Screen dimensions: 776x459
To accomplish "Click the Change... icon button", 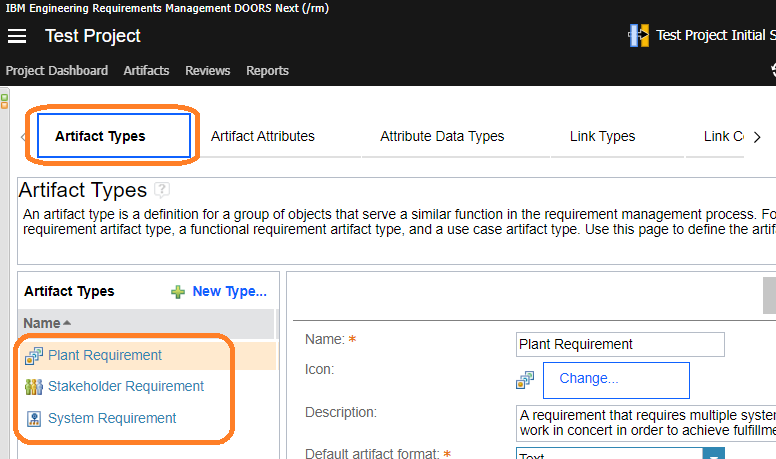I will 615,379.
